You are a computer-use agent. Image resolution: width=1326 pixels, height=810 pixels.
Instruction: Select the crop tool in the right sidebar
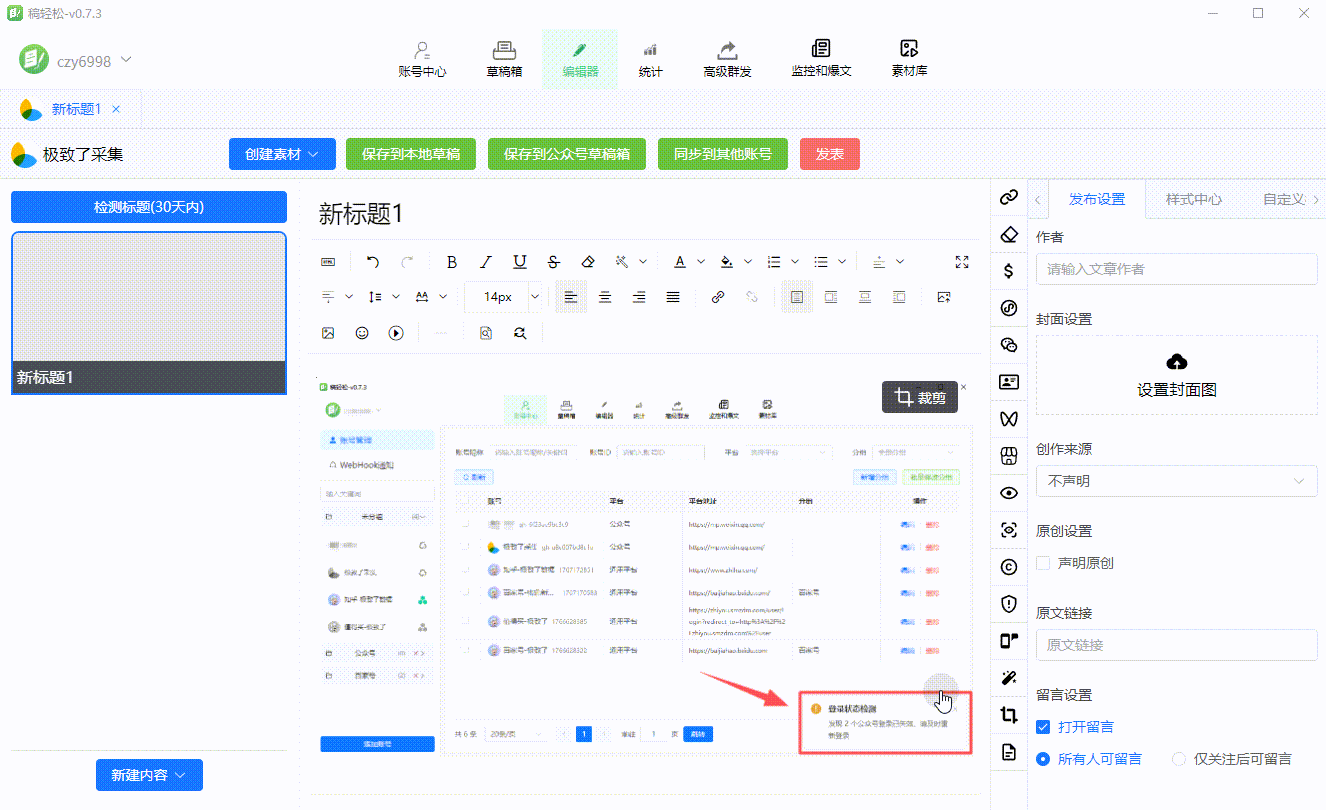pyautogui.click(x=1009, y=715)
